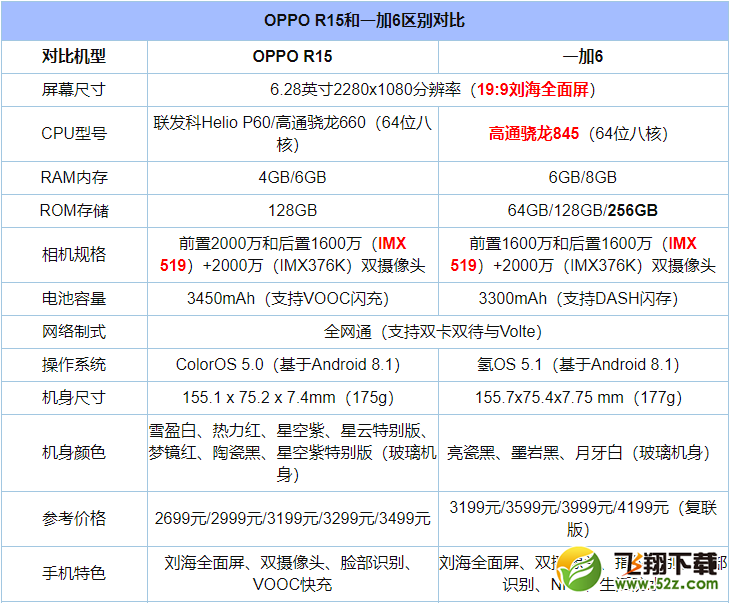This screenshot has height=603, width=730.
Task: Click the price cell starting '2699元/2999元'
Action: click(x=292, y=519)
